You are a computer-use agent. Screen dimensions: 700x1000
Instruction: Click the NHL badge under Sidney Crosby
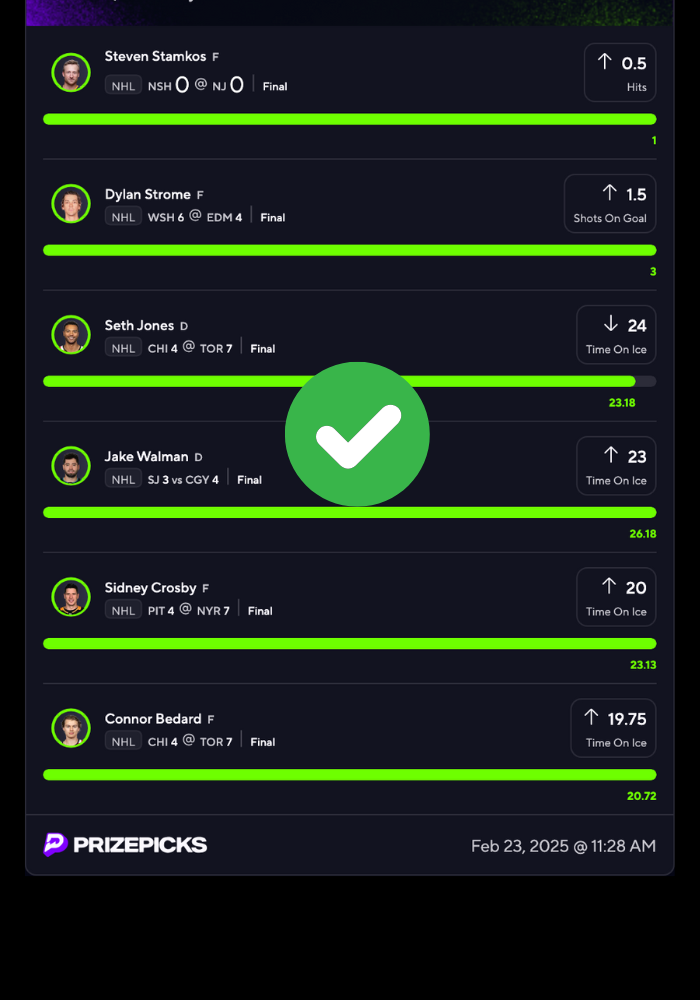(x=123, y=610)
